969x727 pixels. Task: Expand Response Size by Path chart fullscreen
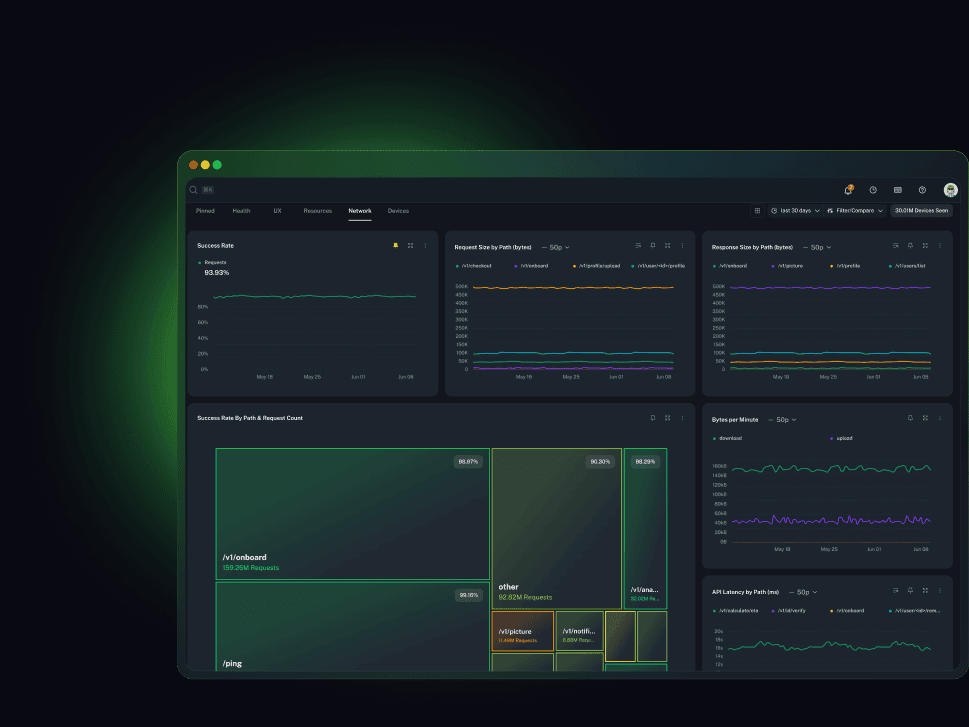[925, 245]
